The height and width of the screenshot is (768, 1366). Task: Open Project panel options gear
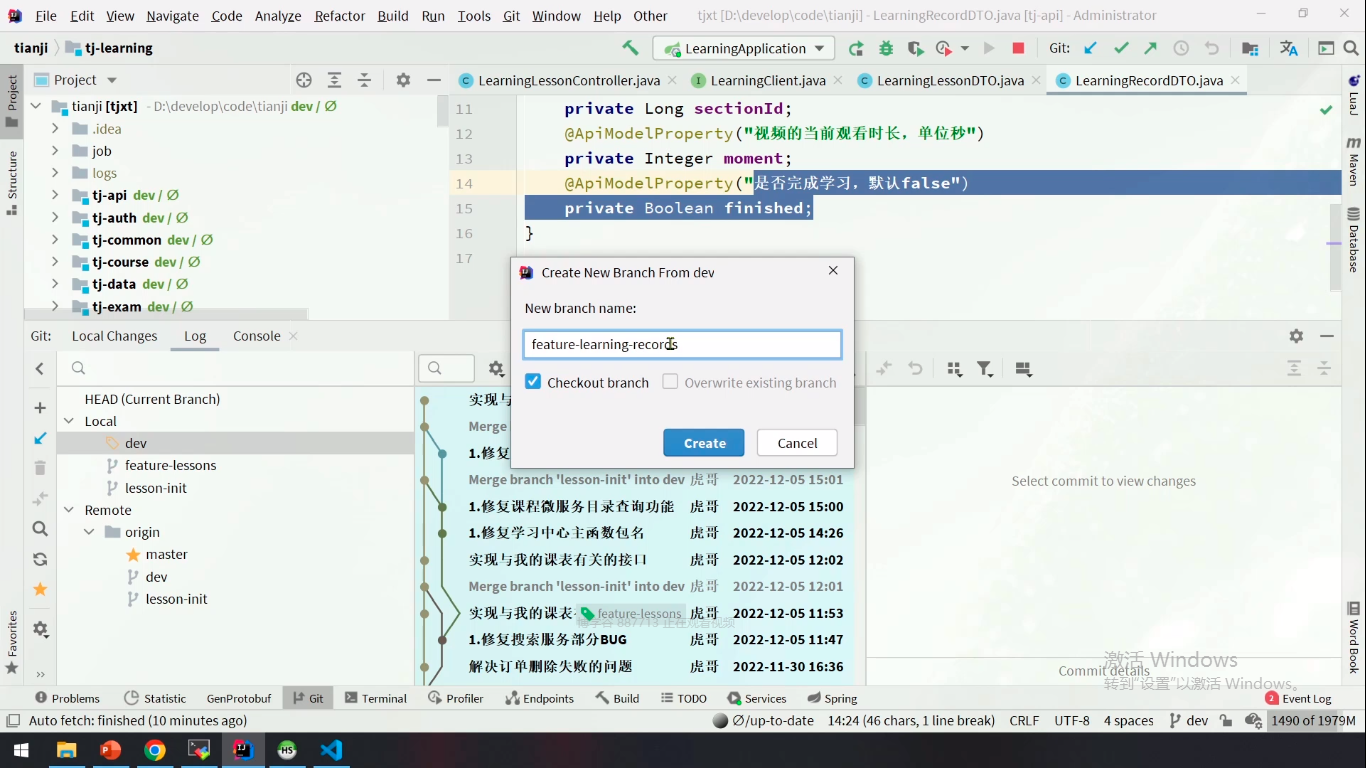coord(403,80)
